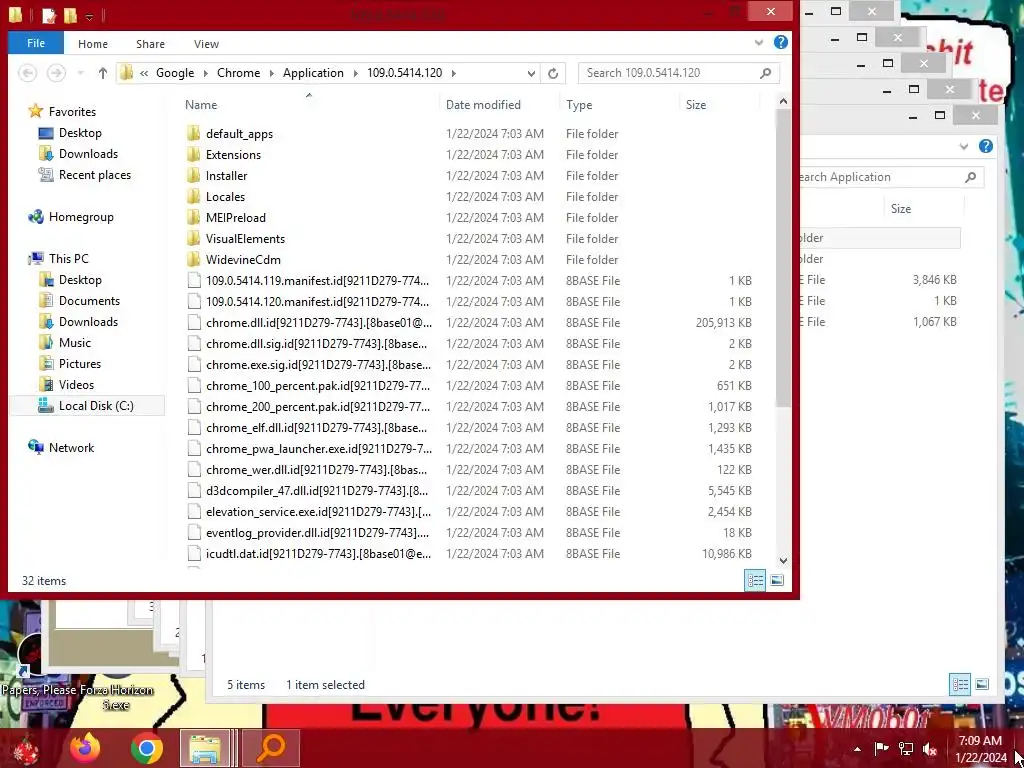Select the default_apps folder icon
This screenshot has width=1024, height=768.
tap(193, 133)
